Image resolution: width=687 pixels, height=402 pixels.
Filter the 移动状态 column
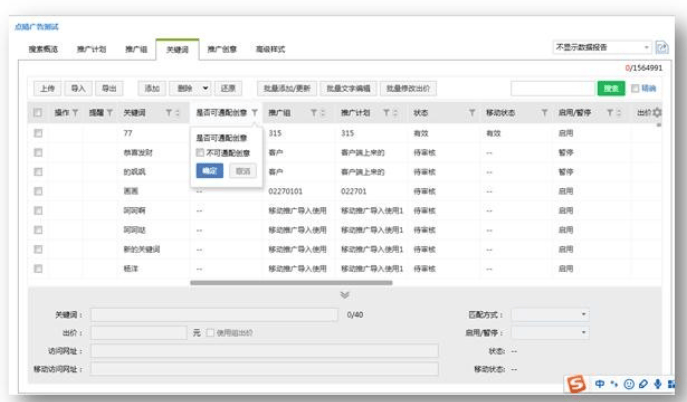point(544,113)
